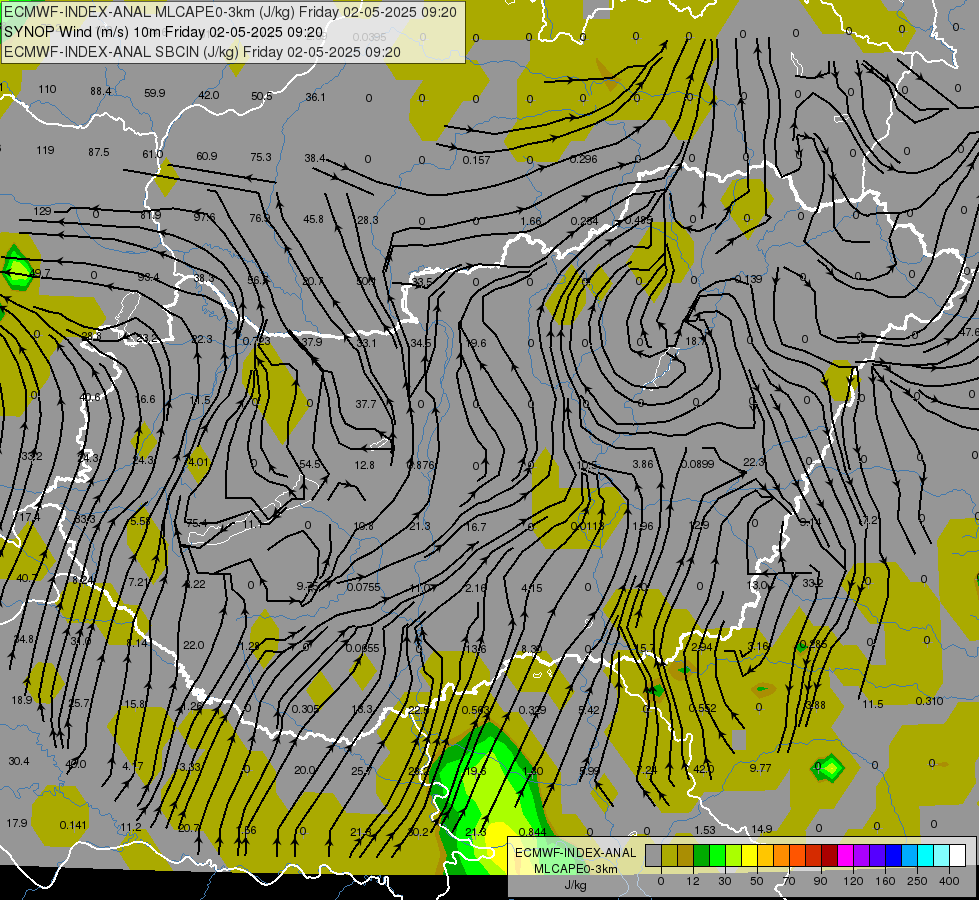Click the SBCIN value 11.5
Viewport: 979px width, 900px height.
873,704
